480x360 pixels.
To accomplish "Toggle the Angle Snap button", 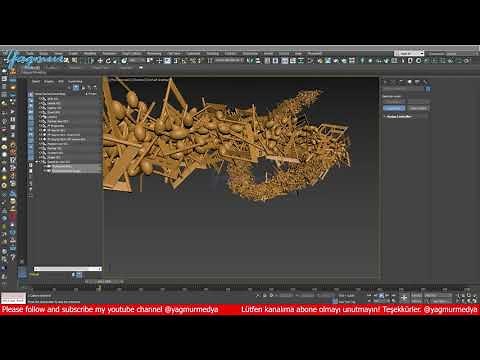I will click(x=184, y=61).
